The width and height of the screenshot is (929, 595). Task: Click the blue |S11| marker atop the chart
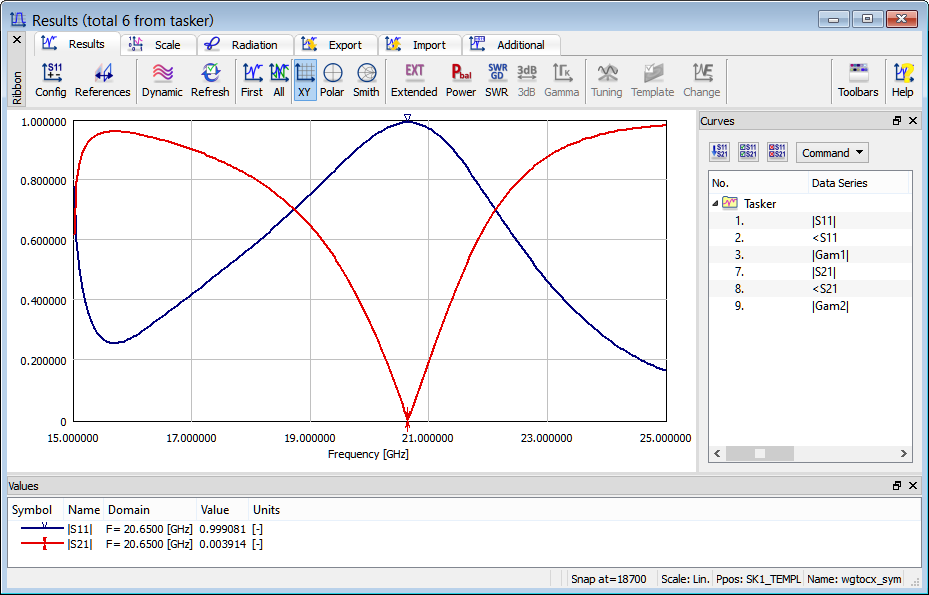tap(407, 118)
